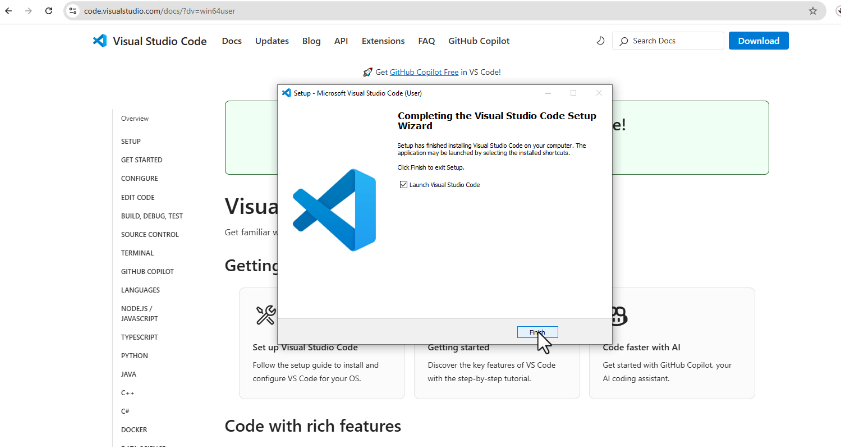Expand LANGUAGES section in sidebar

point(141,290)
